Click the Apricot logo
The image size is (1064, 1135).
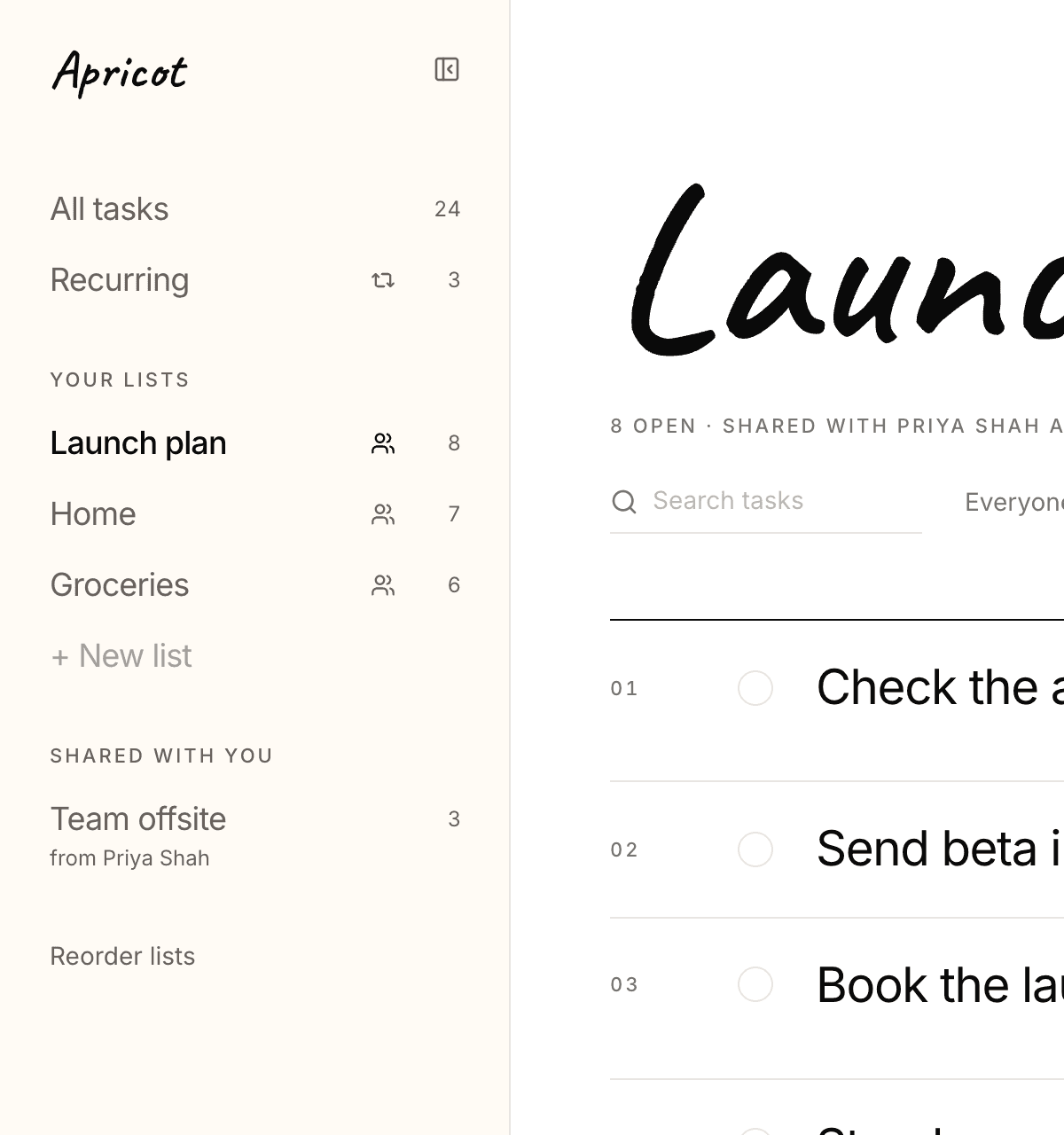[x=120, y=72]
